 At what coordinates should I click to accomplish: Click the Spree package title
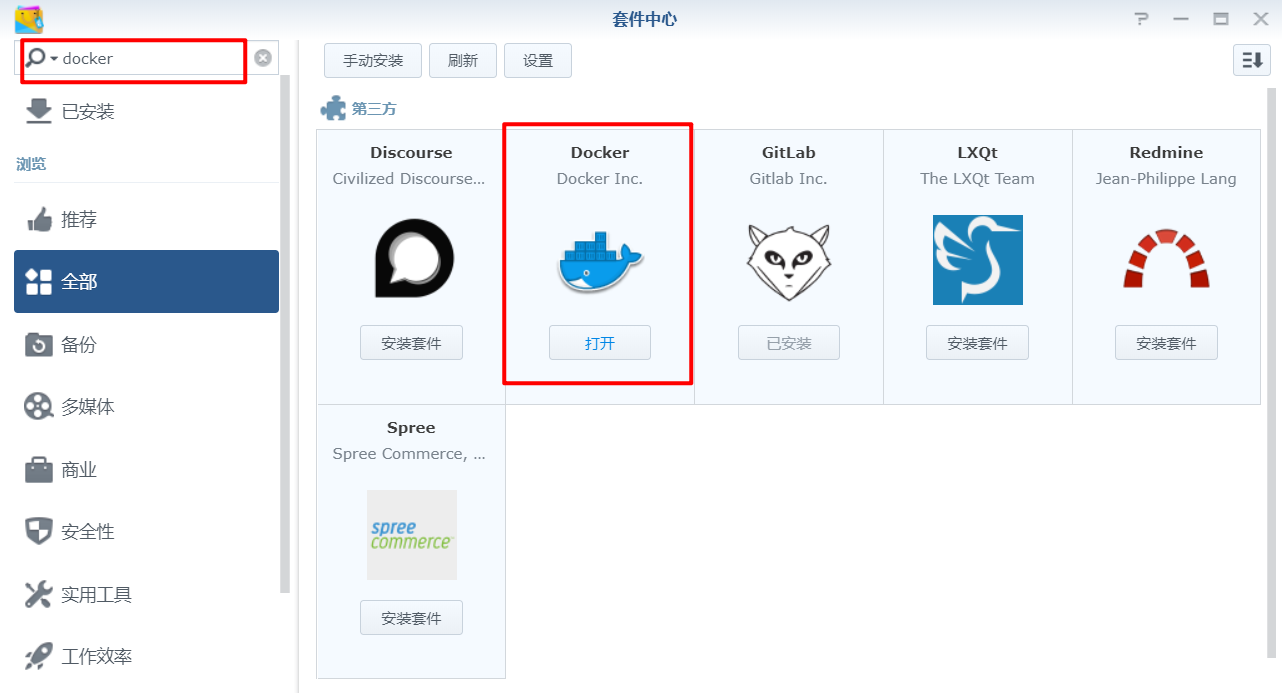411,427
